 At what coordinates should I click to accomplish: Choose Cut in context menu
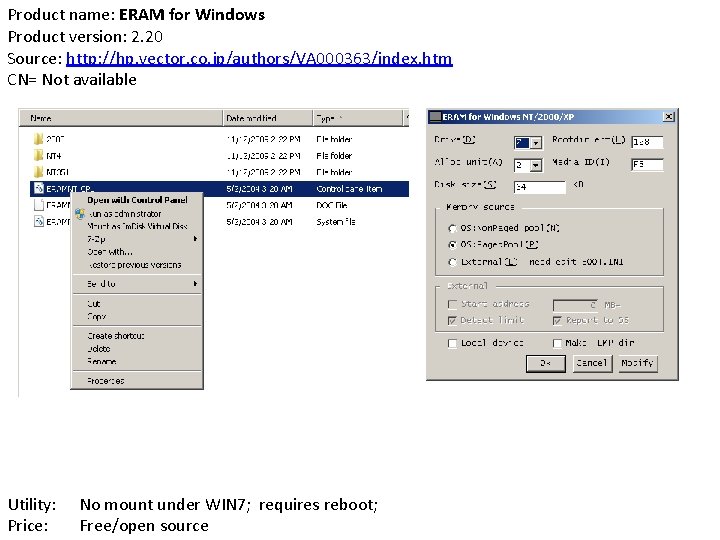tap(137, 304)
